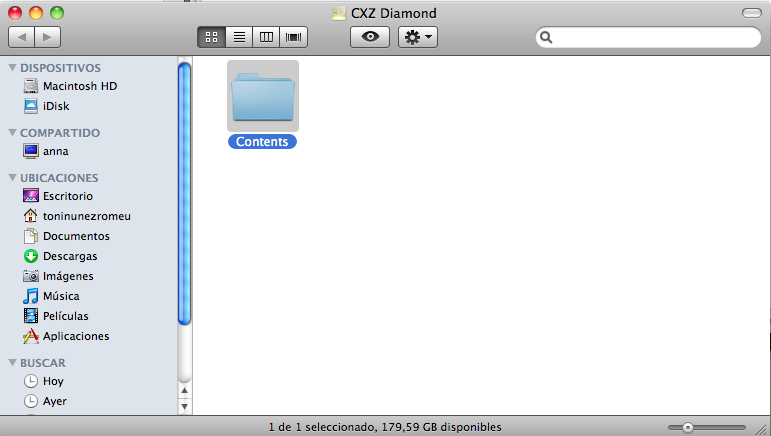The width and height of the screenshot is (771, 436).
Task: Open the Música note icon
Action: [x=30, y=296]
